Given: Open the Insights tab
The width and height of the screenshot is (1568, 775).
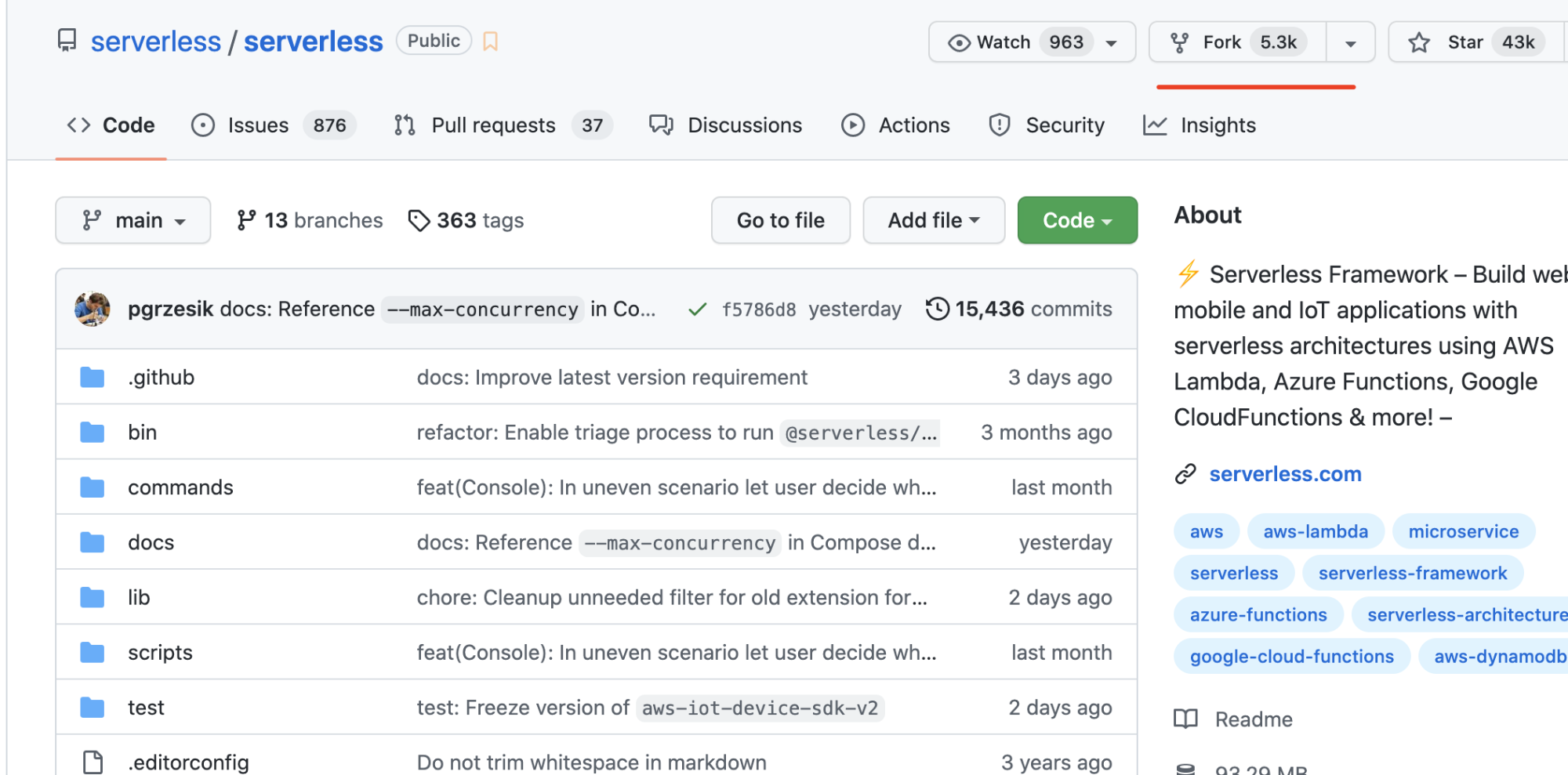Looking at the screenshot, I should tap(1200, 125).
